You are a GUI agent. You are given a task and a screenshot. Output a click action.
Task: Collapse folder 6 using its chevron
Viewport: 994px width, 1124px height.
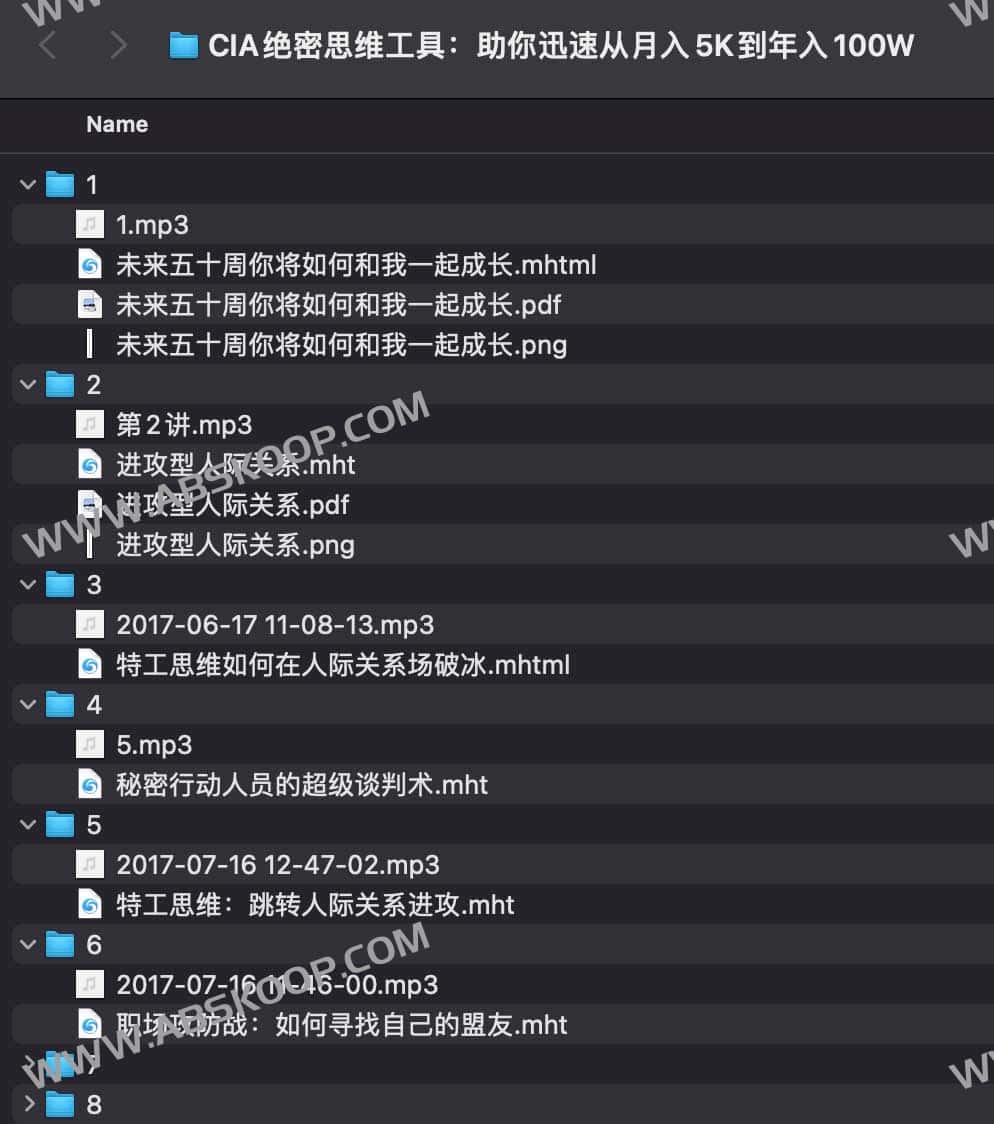tap(28, 944)
